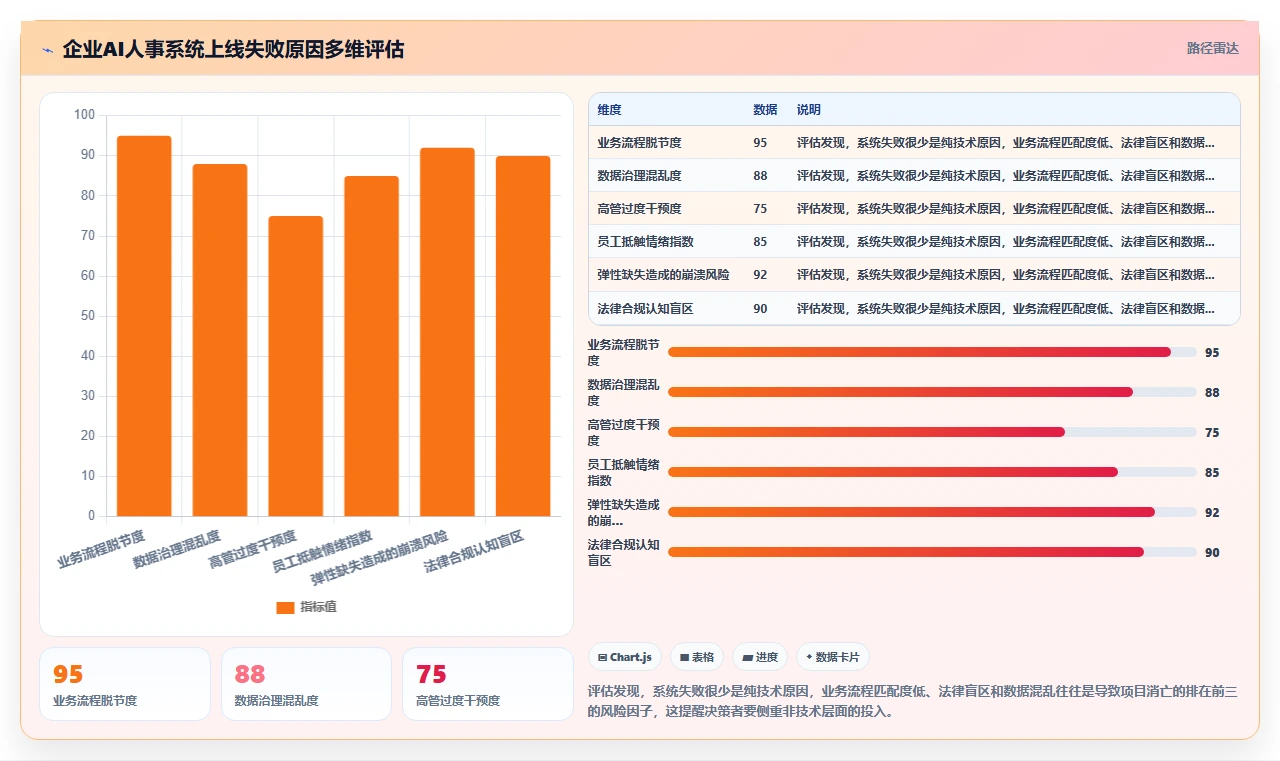The width and height of the screenshot is (1280, 761).
Task: Click the 路径雷达 label in the header
Action: 1212,48
